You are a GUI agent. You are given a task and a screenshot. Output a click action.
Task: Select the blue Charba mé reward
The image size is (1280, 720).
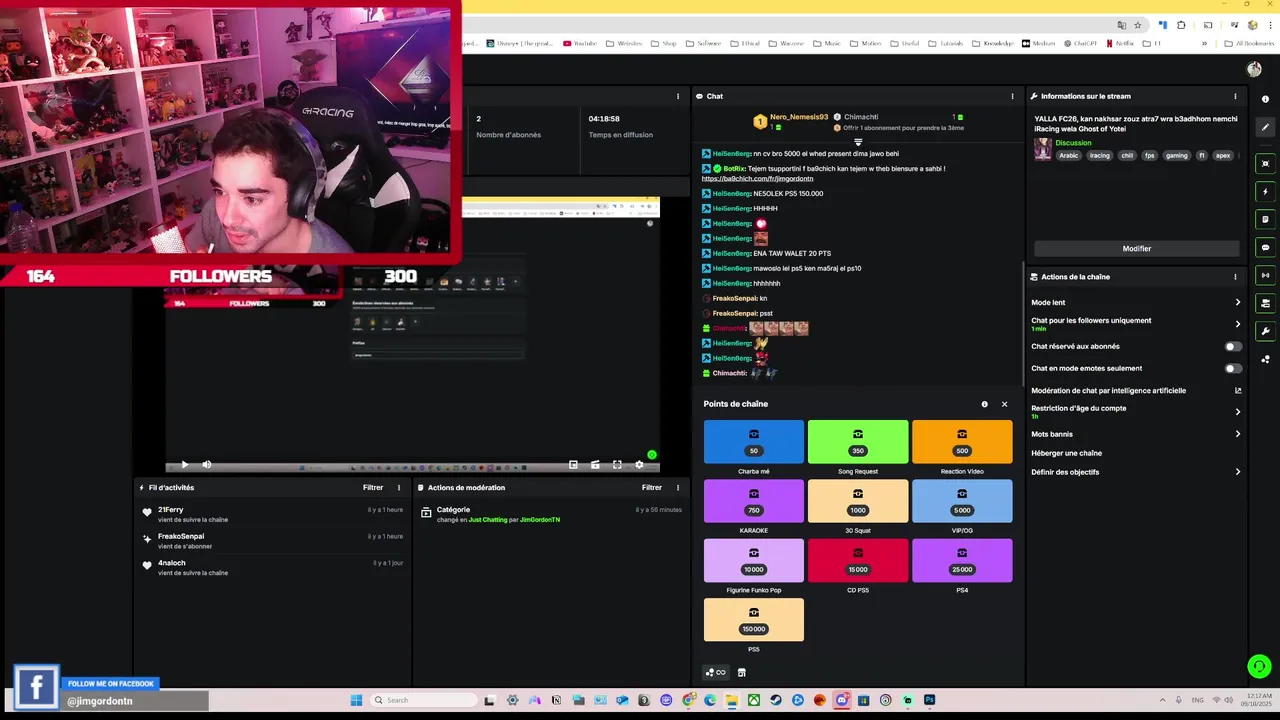pos(754,442)
